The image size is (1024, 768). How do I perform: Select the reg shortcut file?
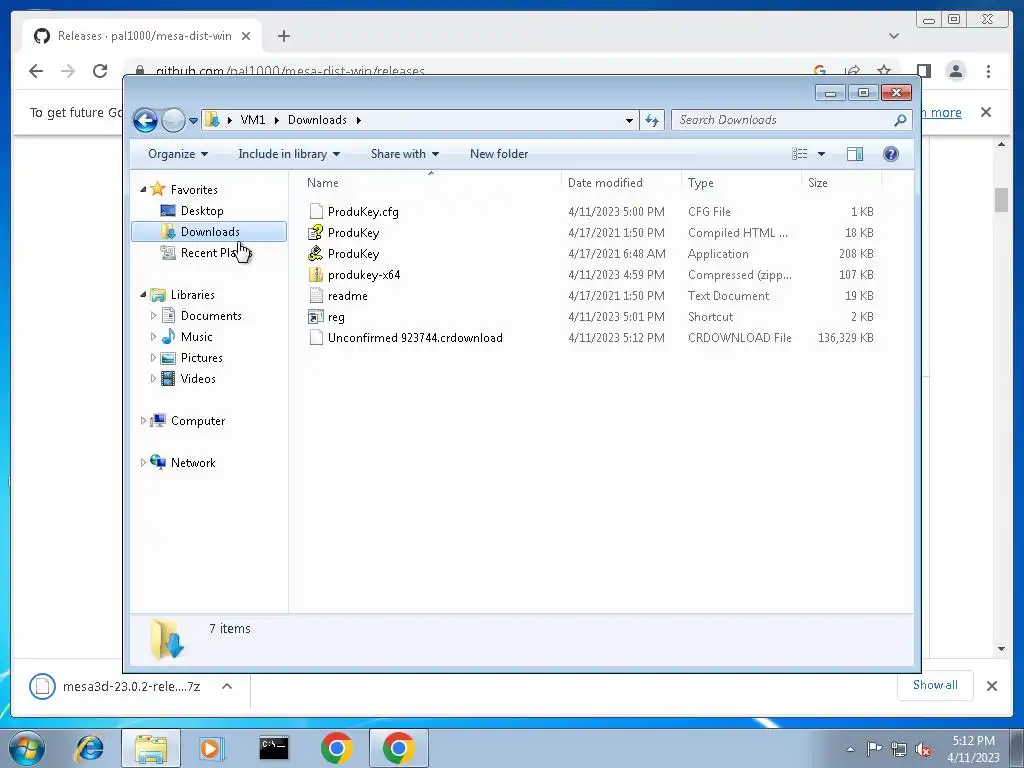click(x=336, y=317)
